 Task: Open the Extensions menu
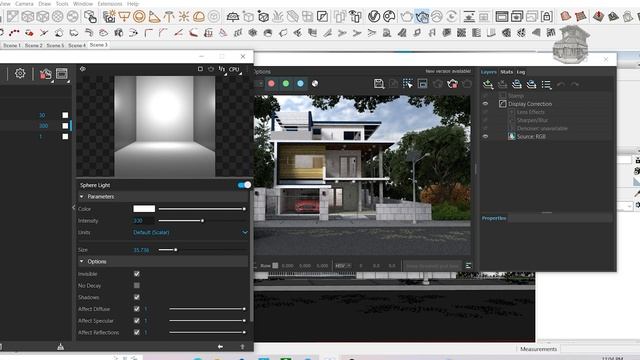[x=109, y=4]
